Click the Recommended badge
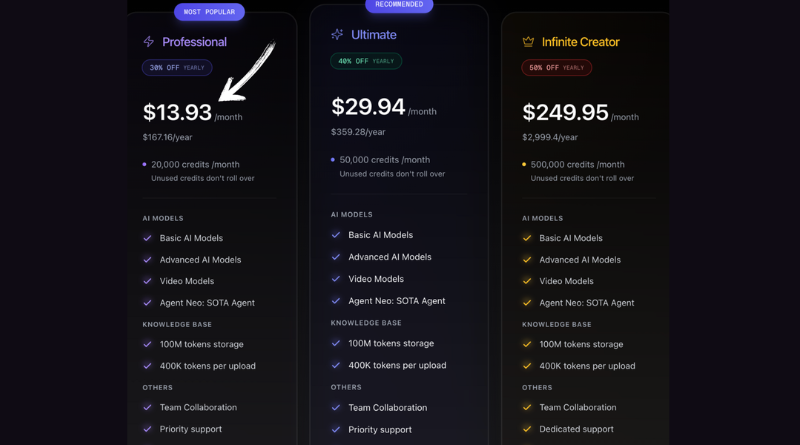The image size is (800, 445). pyautogui.click(x=399, y=5)
